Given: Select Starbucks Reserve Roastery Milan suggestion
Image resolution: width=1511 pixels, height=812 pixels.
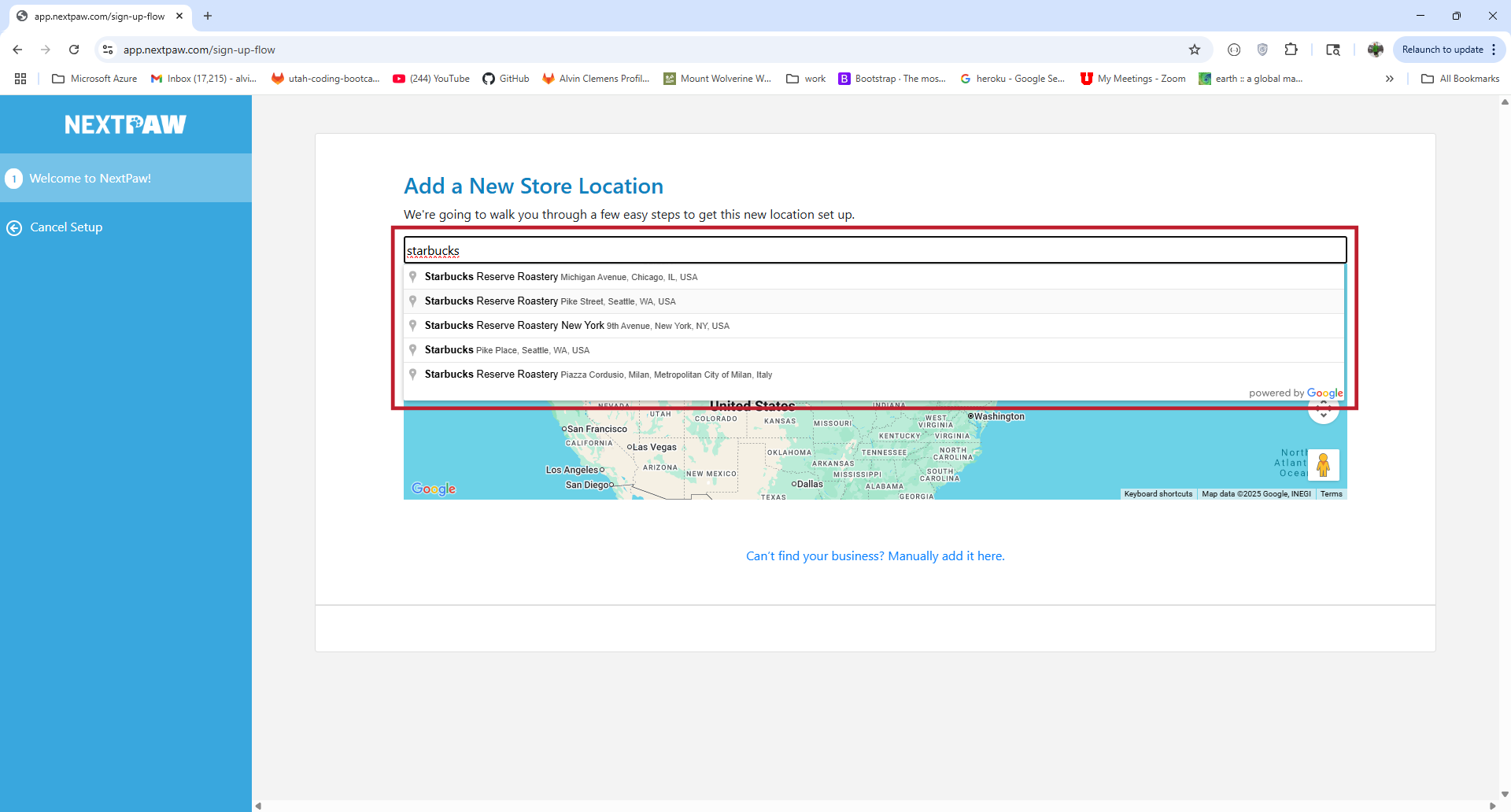Looking at the screenshot, I should coord(874,375).
